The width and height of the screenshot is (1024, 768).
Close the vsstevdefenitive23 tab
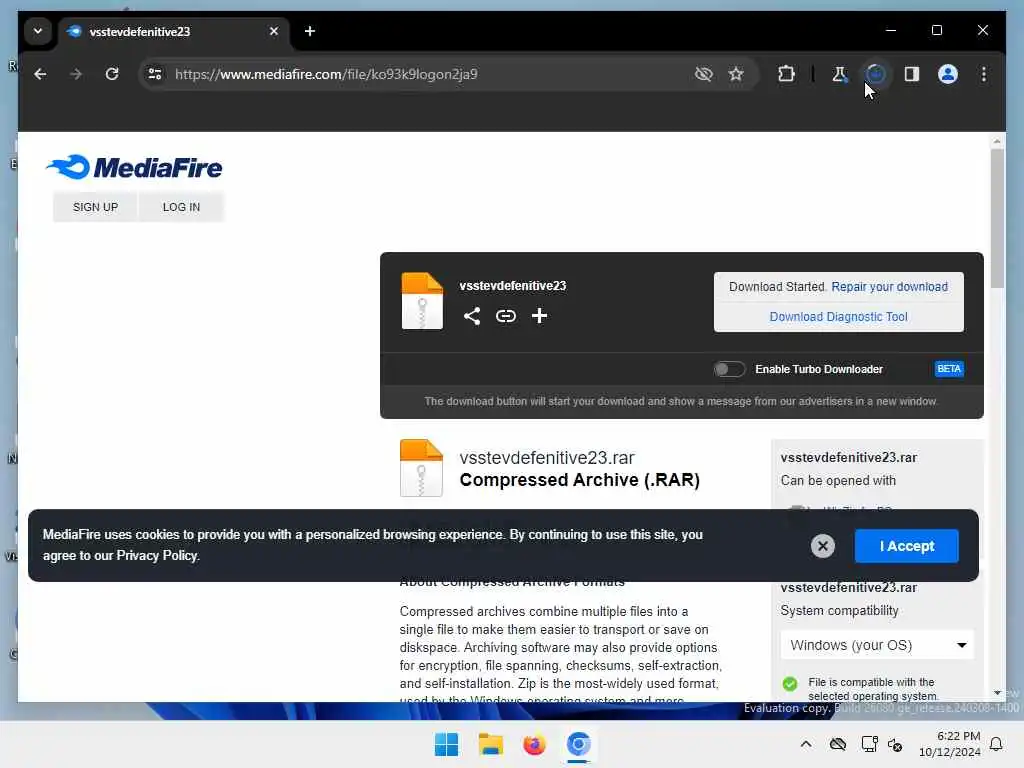[274, 31]
